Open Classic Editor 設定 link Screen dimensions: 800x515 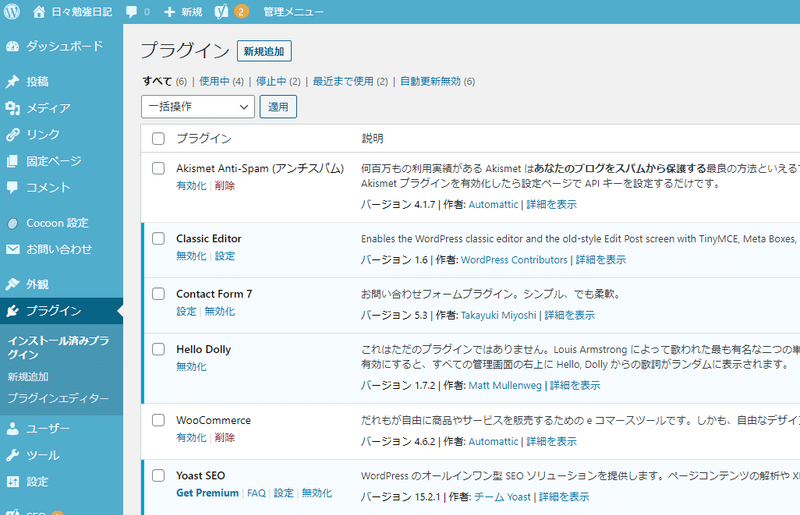[x=224, y=256]
